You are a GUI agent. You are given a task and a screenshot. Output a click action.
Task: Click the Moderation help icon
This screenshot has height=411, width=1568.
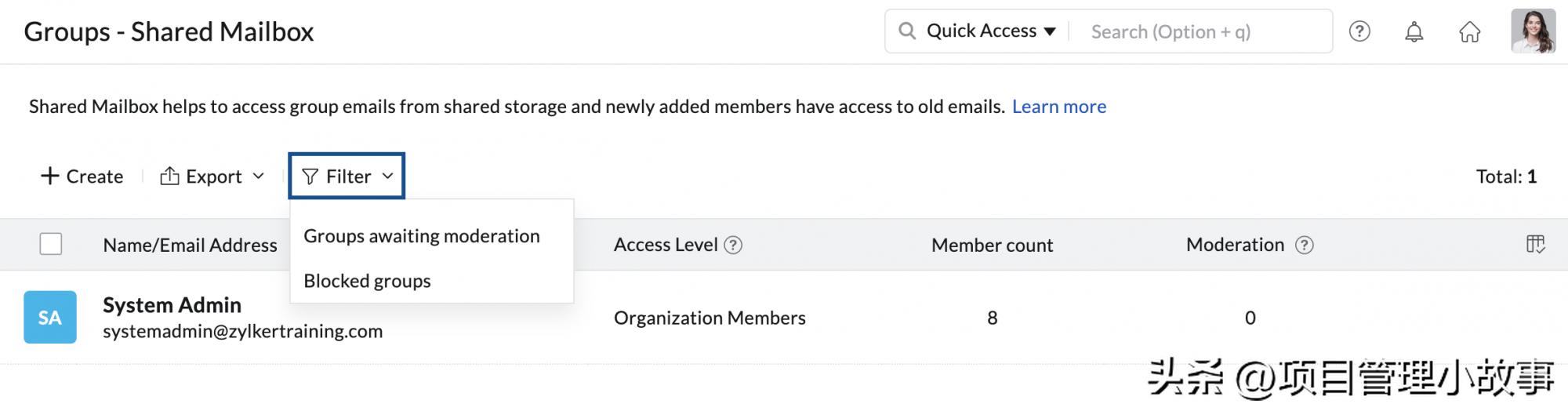[x=1304, y=245]
